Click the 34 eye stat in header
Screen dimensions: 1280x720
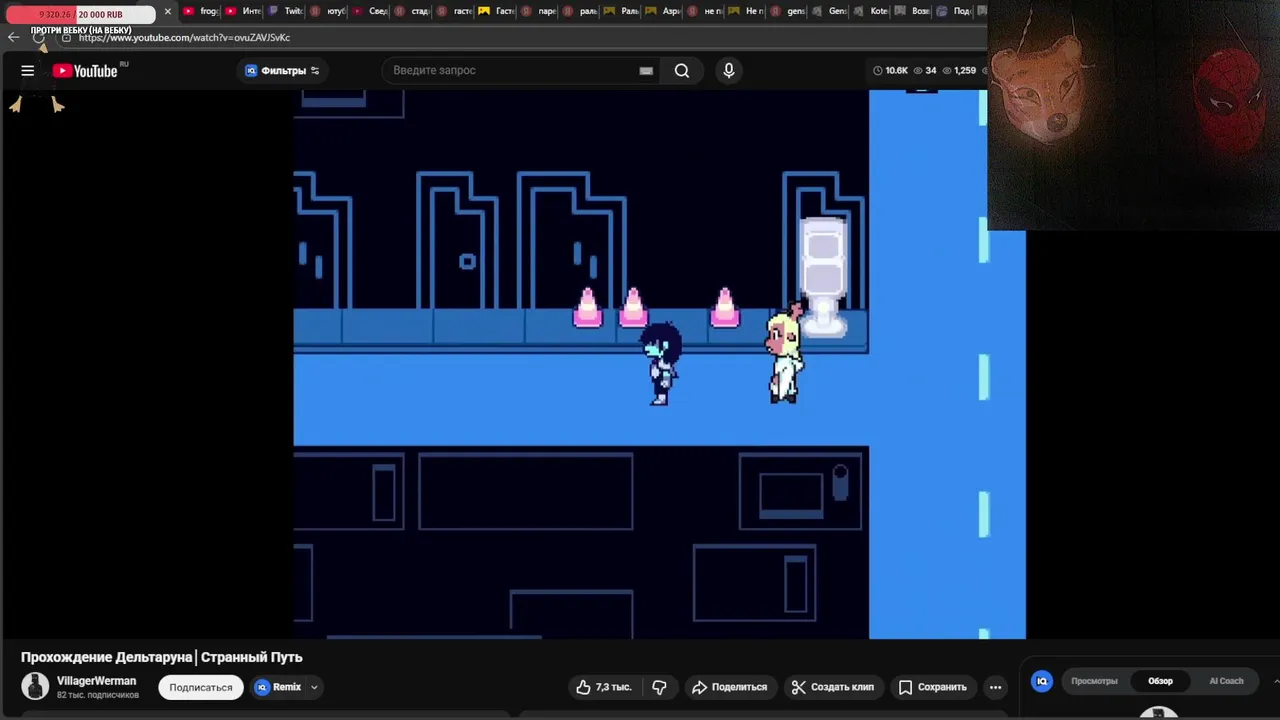[x=925, y=71]
